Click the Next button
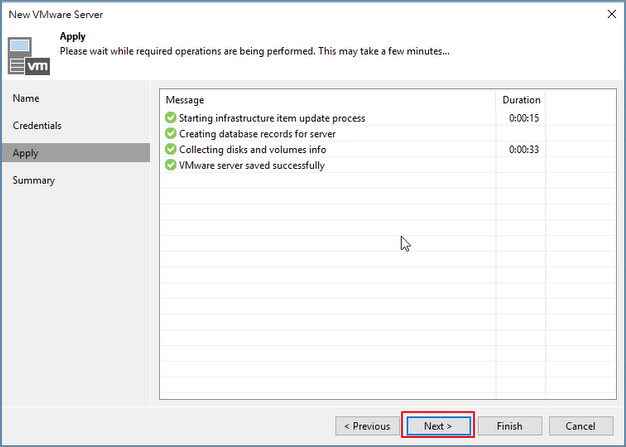626x447 pixels. (x=438, y=426)
